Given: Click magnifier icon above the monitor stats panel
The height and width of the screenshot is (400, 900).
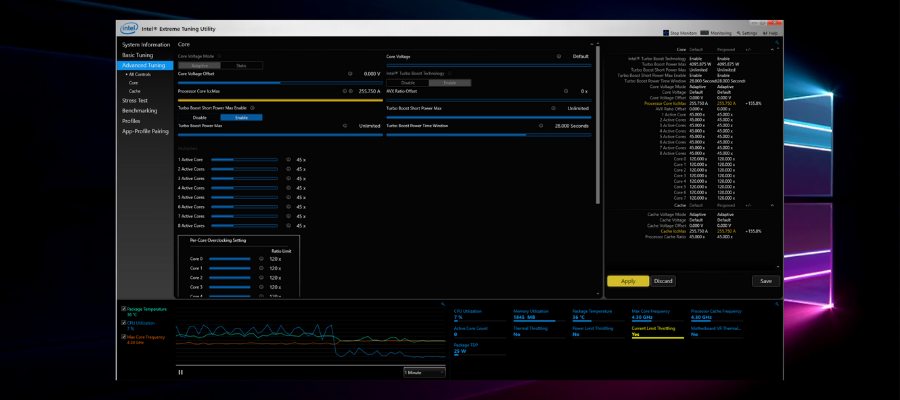Looking at the screenshot, I should pyautogui.click(x=777, y=304).
